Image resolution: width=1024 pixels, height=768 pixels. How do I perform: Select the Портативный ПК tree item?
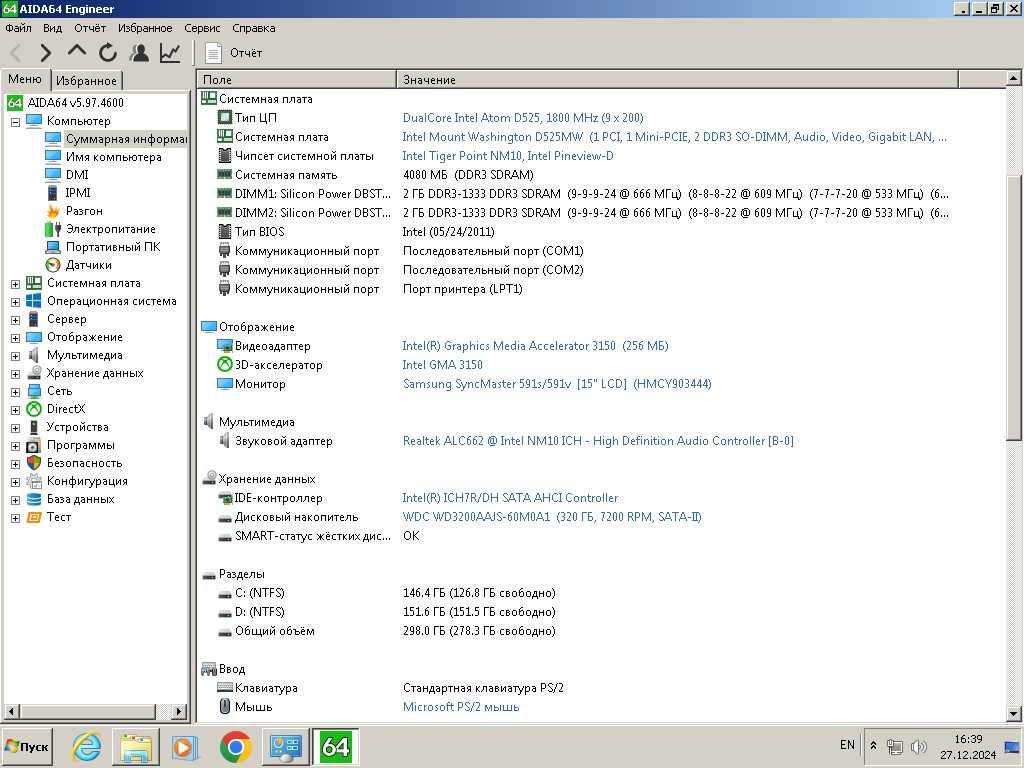tap(103, 247)
